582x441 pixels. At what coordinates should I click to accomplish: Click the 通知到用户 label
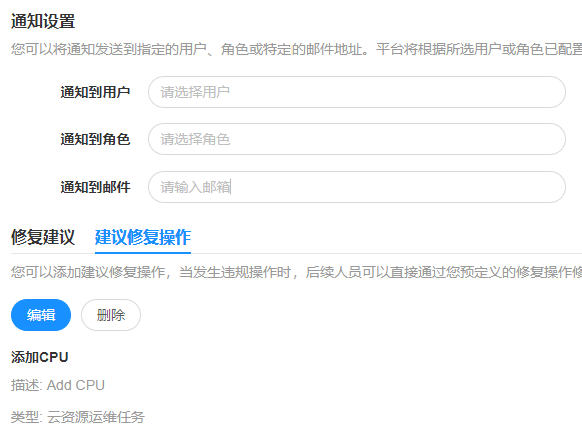coord(95,92)
